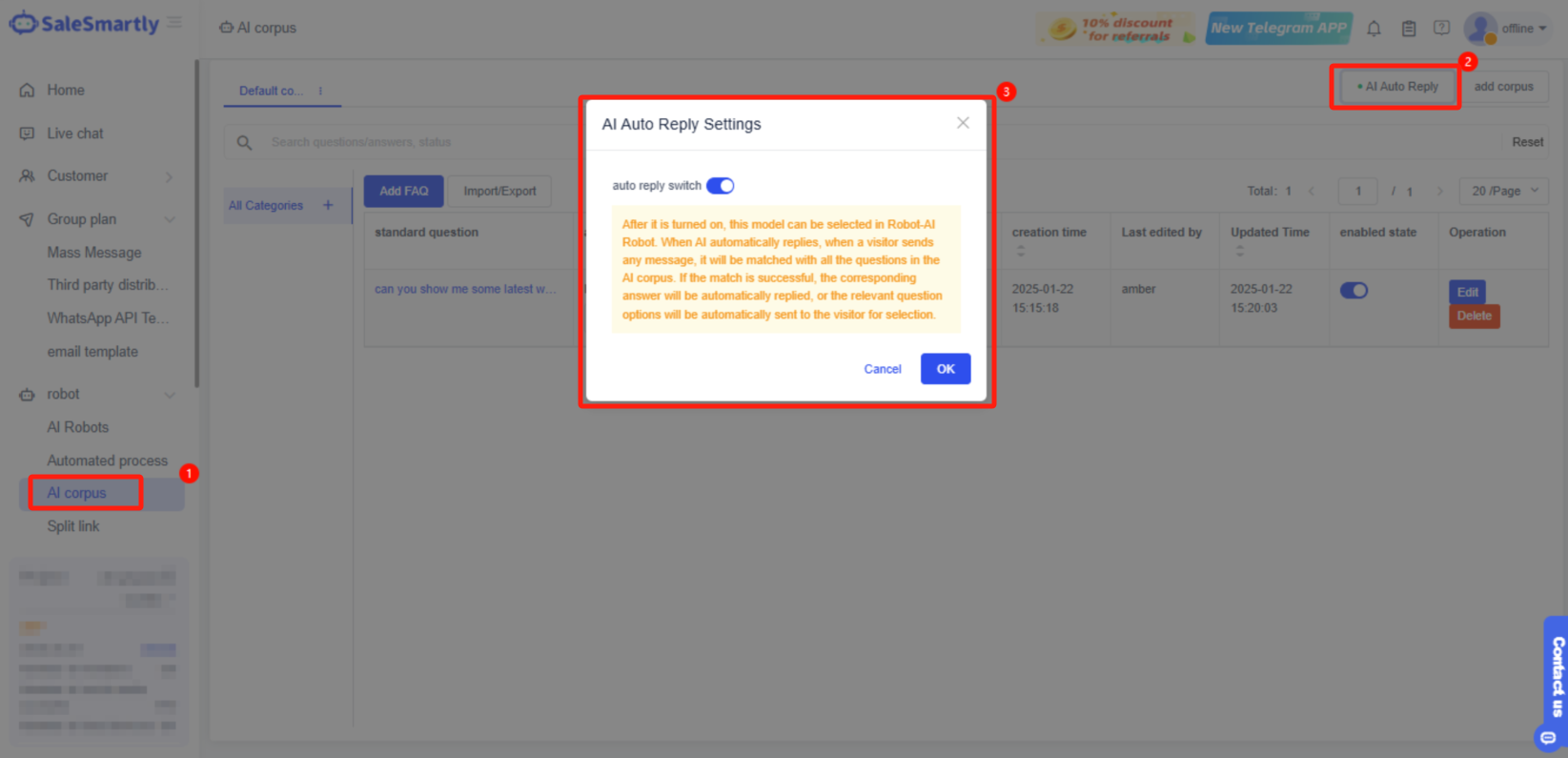Click the notification bell icon
Viewport: 1568px width, 758px height.
[1374, 29]
